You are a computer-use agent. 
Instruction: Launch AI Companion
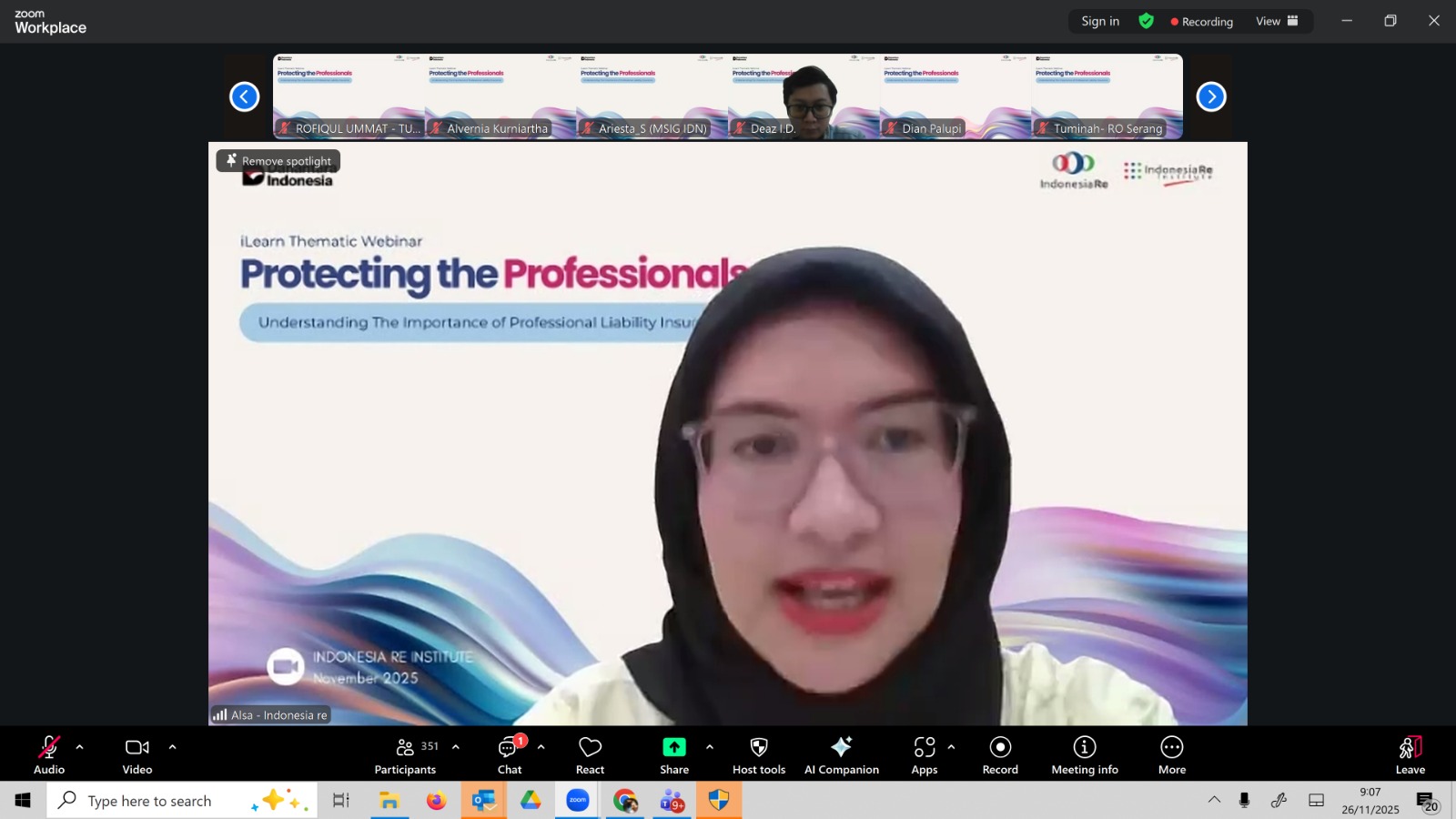click(842, 755)
